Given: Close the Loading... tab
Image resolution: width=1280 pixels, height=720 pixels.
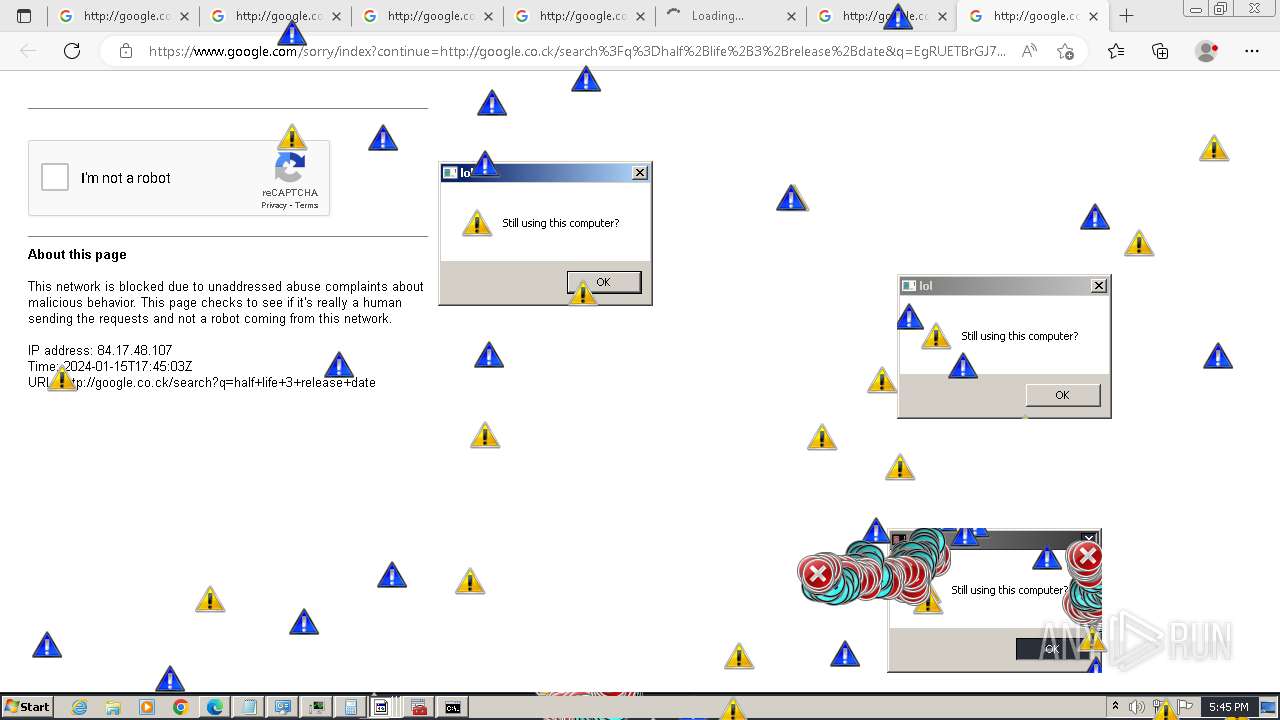Looking at the screenshot, I should point(791,16).
